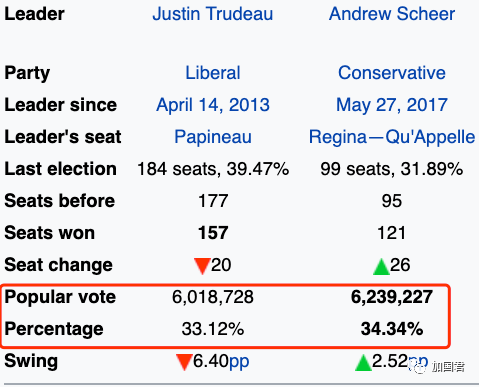
Task: Open the Conservative party link
Action: pyautogui.click(x=392, y=73)
